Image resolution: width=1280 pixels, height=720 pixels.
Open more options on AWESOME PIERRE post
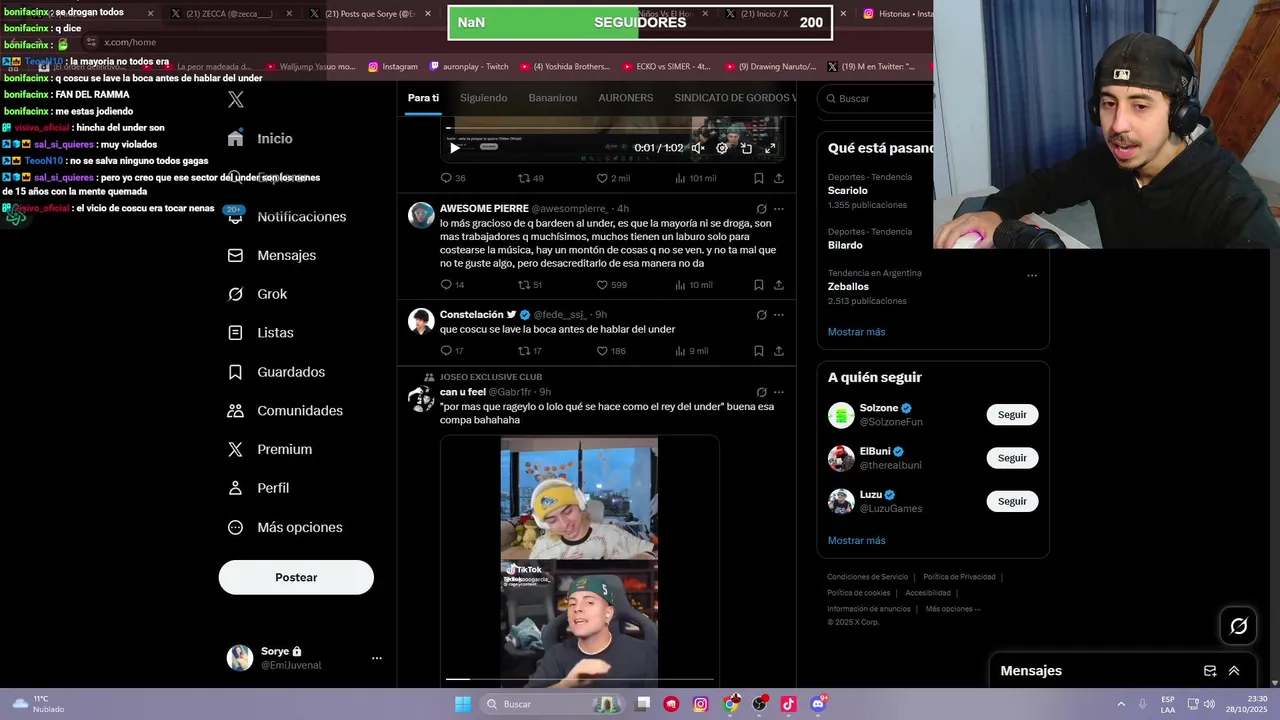coord(779,209)
